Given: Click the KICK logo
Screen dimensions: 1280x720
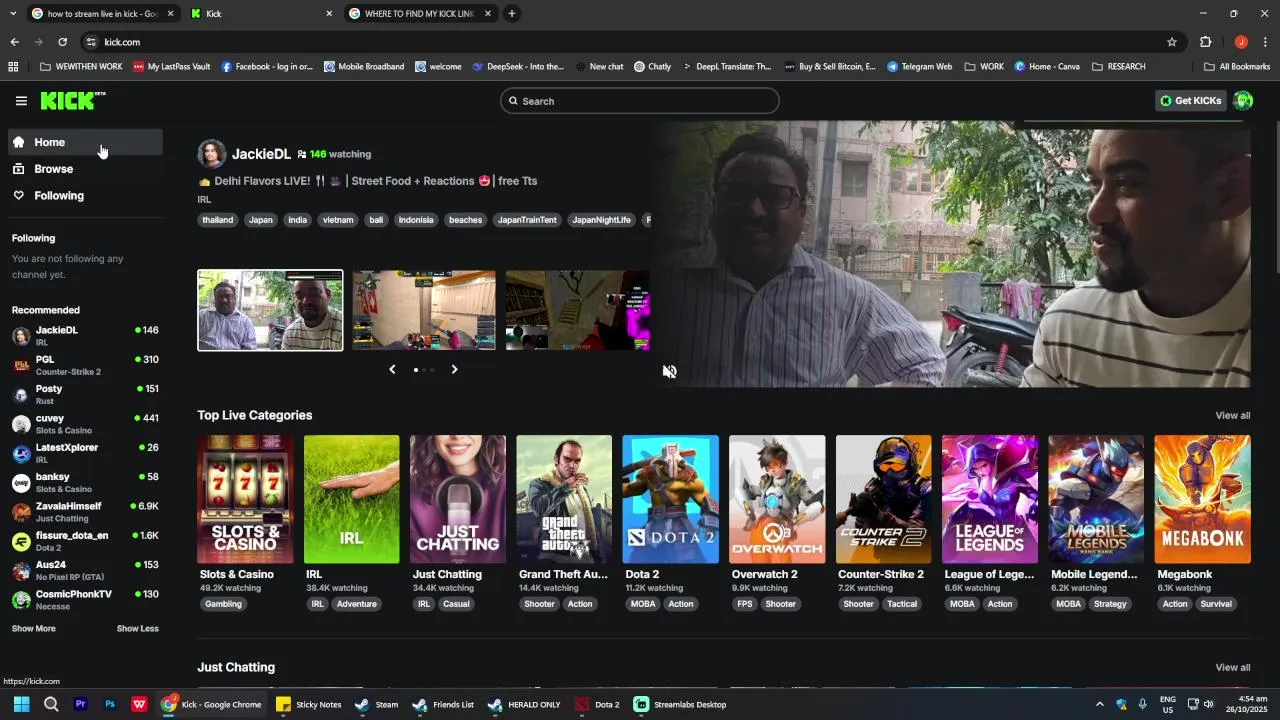Looking at the screenshot, I should tap(73, 100).
